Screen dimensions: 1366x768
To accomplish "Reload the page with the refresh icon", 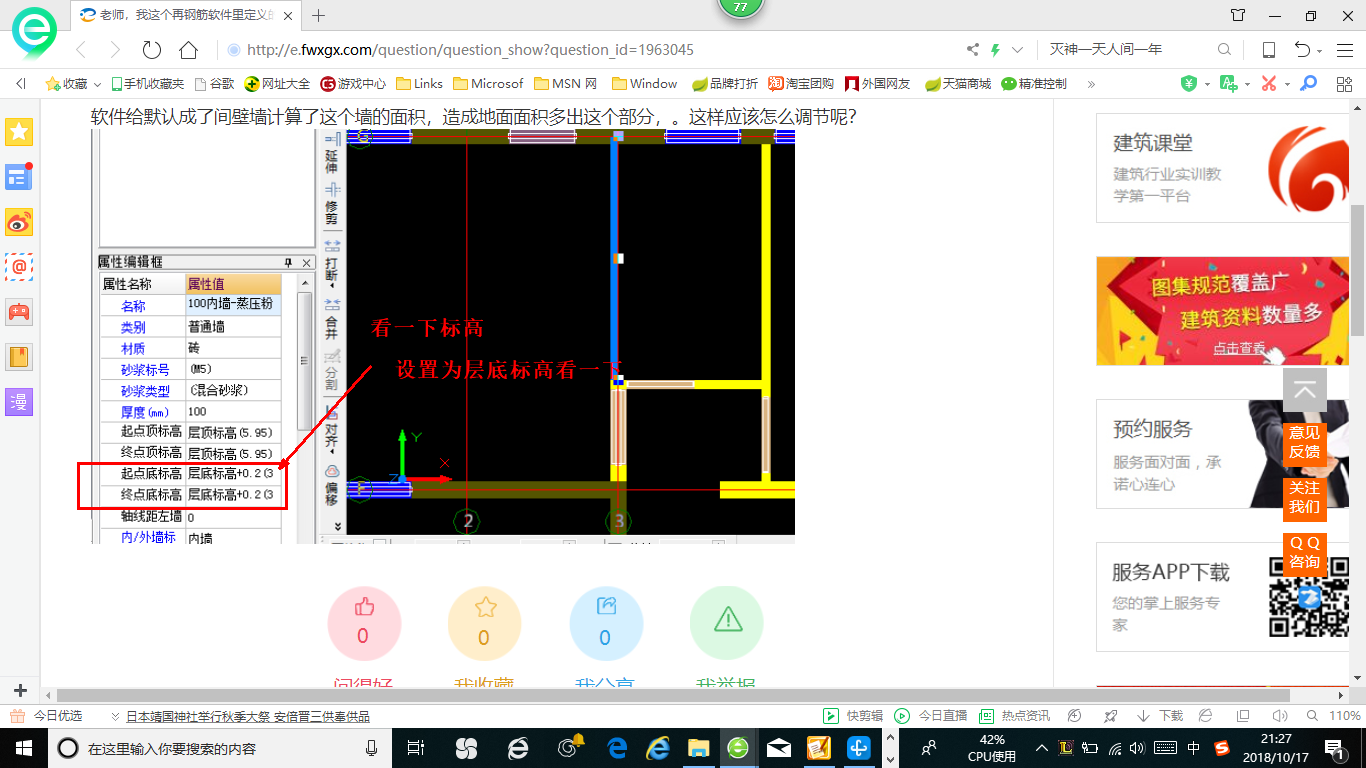I will click(152, 50).
